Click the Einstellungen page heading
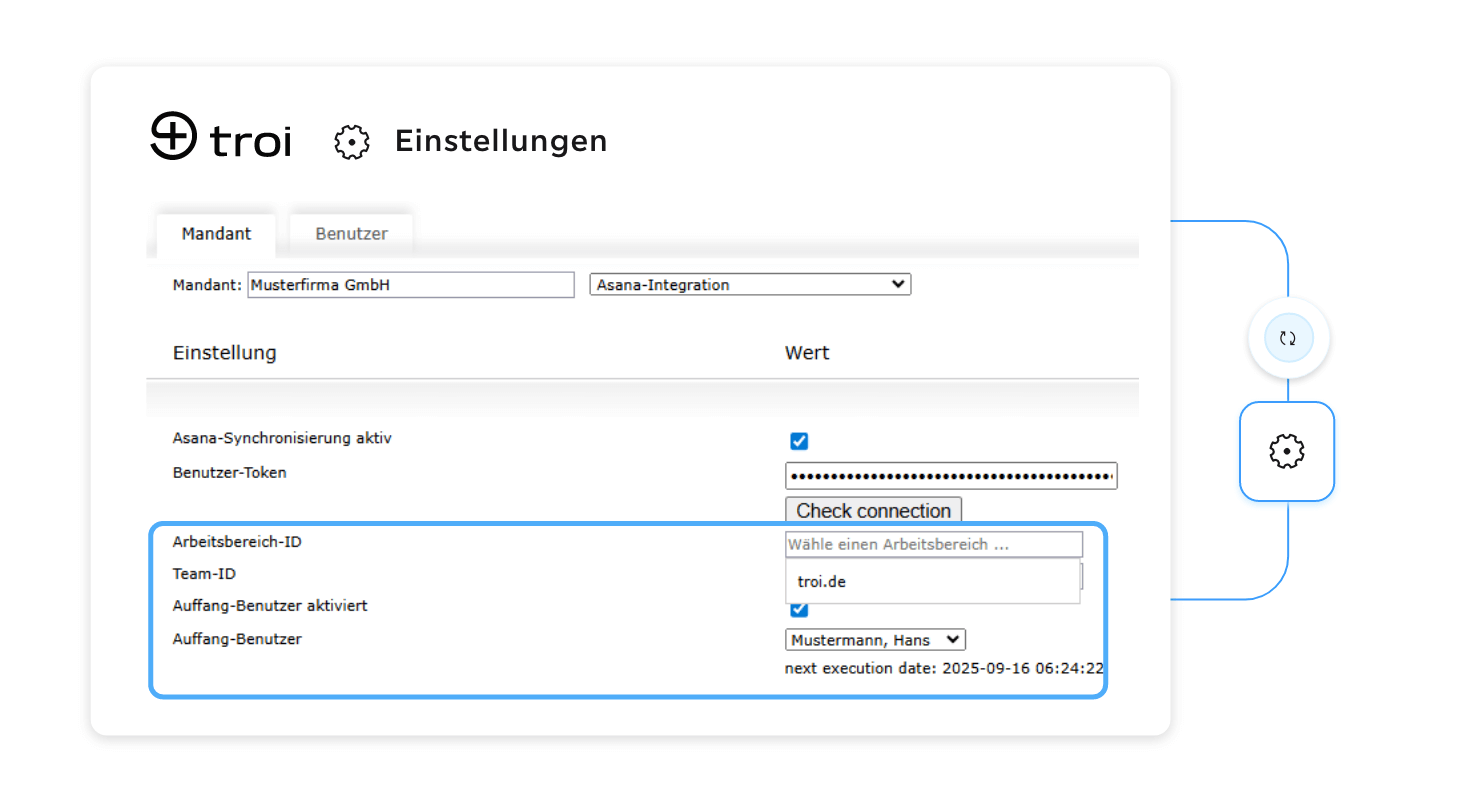 coord(501,141)
